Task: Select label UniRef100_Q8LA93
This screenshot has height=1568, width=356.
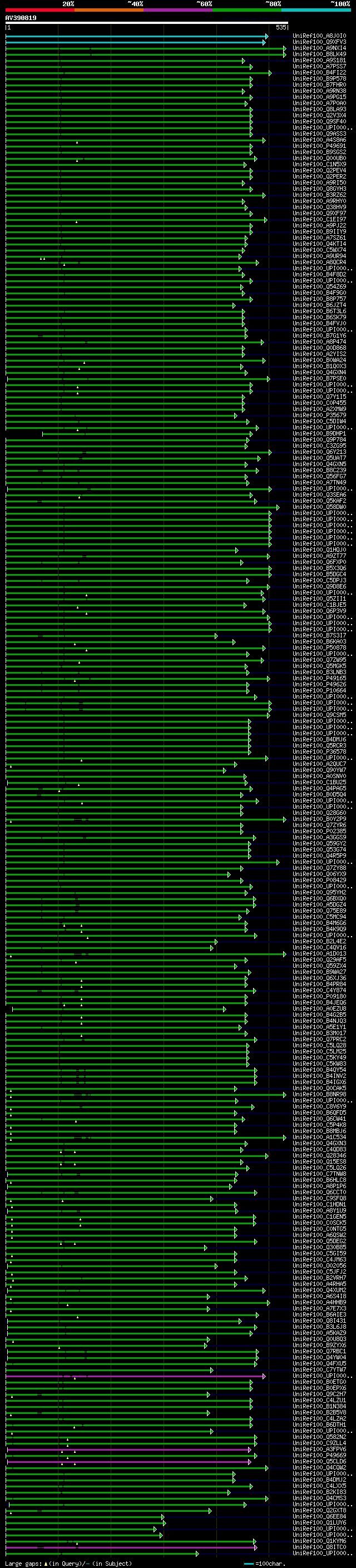Action: tap(319, 110)
